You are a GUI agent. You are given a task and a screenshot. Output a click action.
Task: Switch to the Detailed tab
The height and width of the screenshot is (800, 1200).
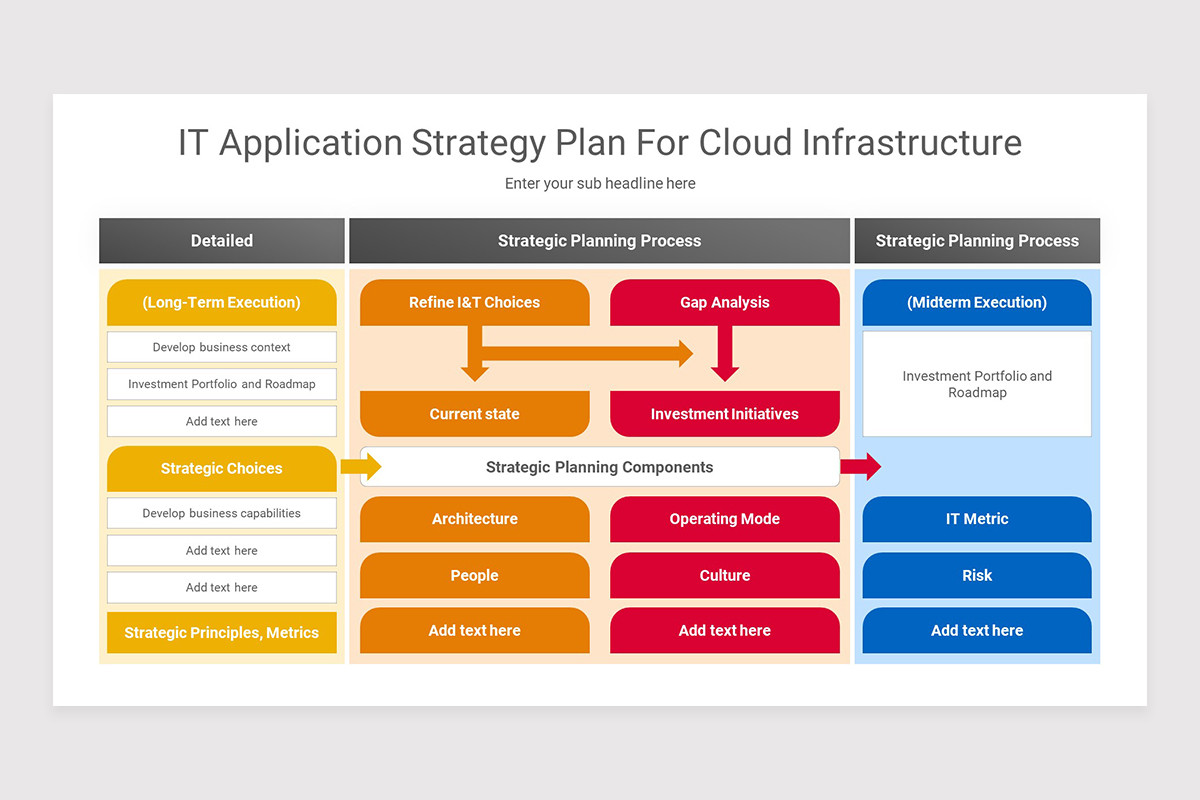click(x=221, y=240)
